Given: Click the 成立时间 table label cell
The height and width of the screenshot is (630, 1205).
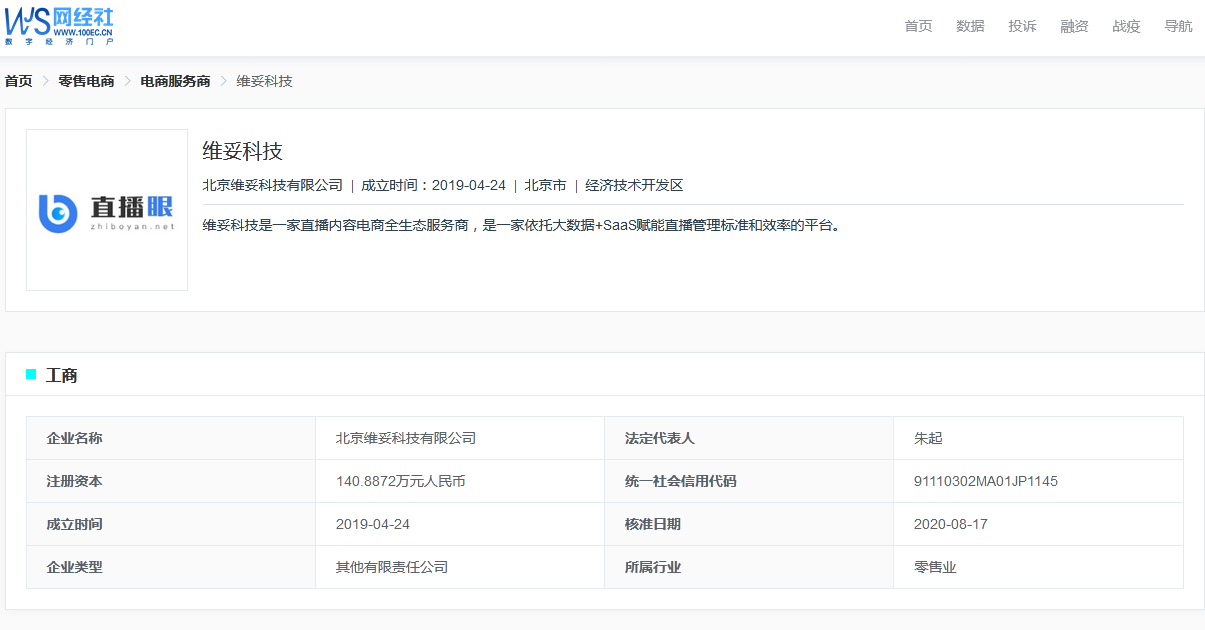Looking at the screenshot, I should [171, 524].
